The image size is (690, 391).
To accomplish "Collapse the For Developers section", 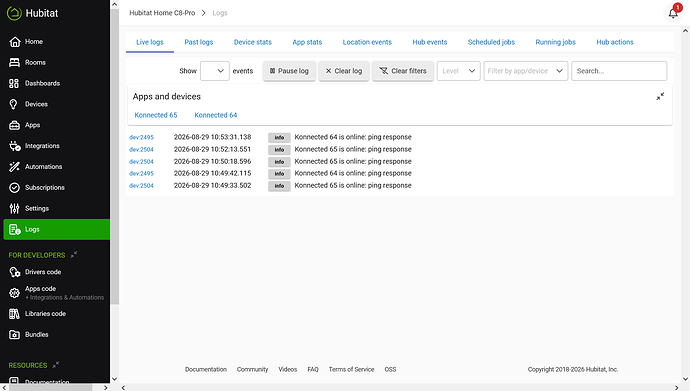I will tap(73, 255).
